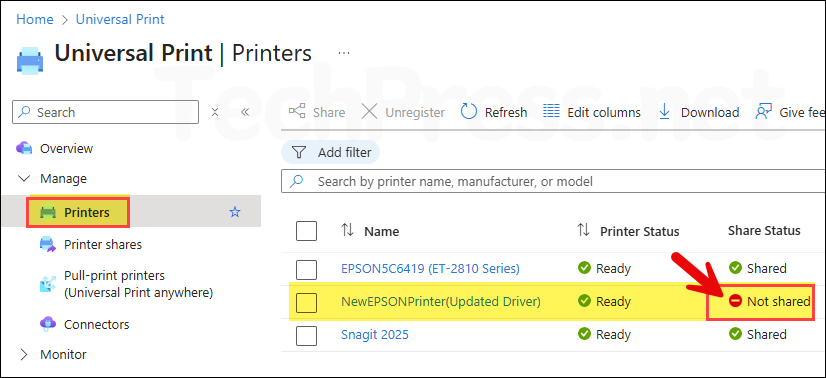Image resolution: width=826 pixels, height=378 pixels.
Task: Click the Printer Status column header
Action: (640, 231)
